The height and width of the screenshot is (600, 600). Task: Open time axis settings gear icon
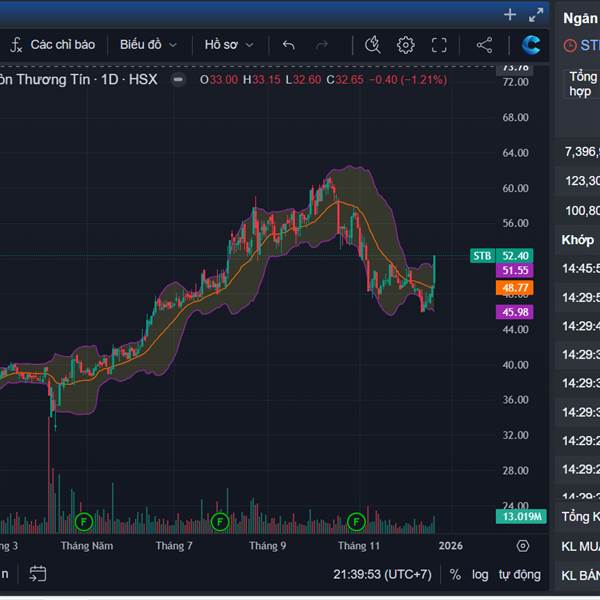coord(522,546)
